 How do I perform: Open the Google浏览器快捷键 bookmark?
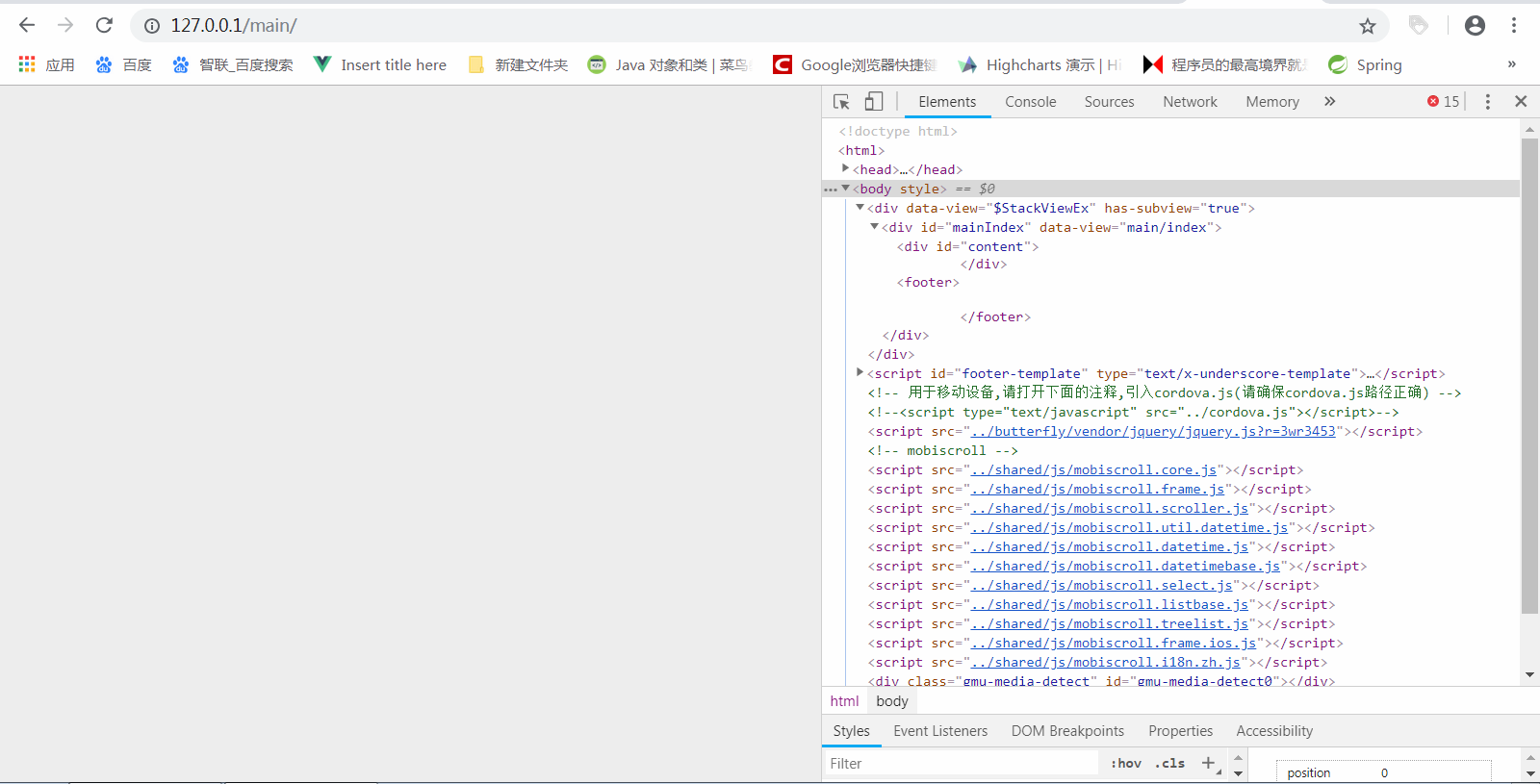[x=855, y=64]
